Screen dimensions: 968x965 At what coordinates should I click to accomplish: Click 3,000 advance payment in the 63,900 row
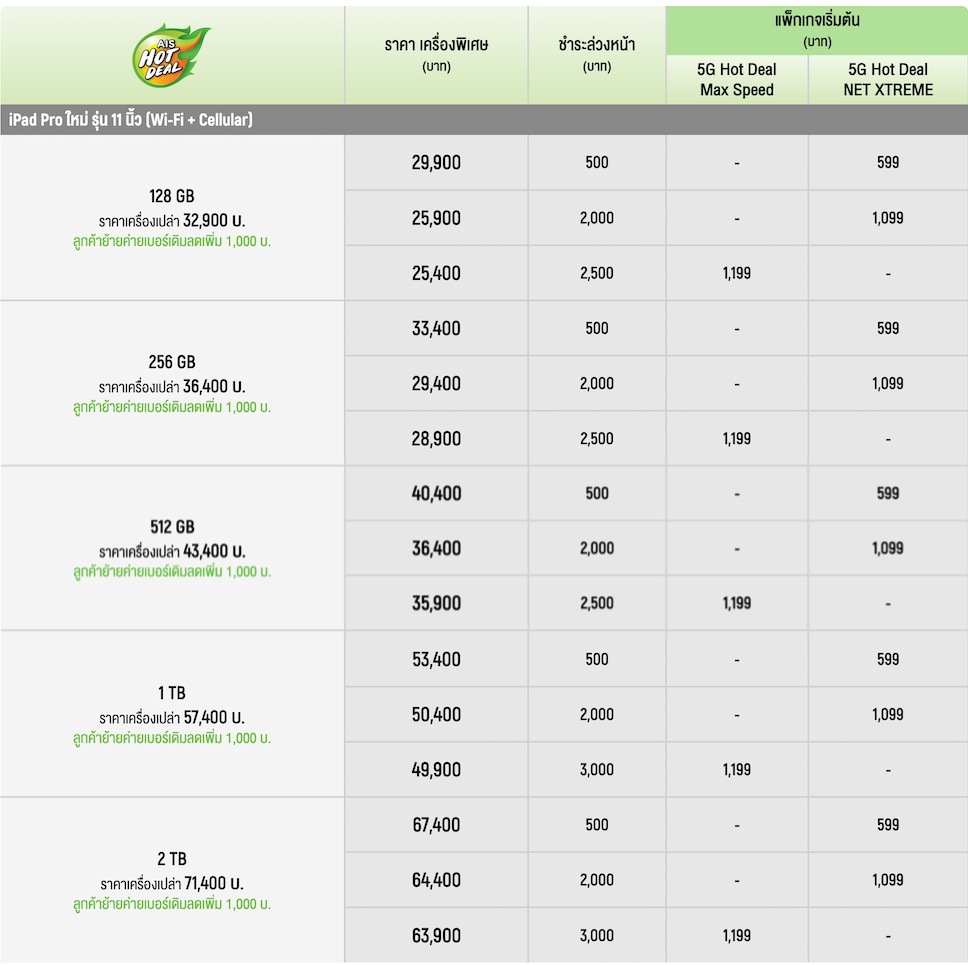597,935
